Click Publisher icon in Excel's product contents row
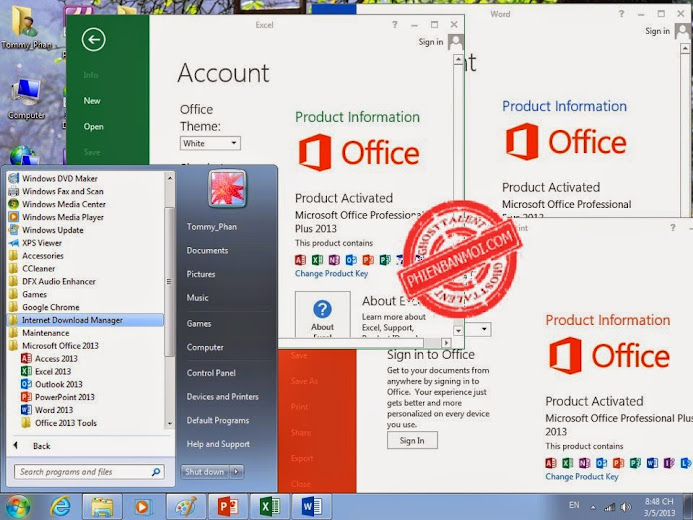 (385, 260)
